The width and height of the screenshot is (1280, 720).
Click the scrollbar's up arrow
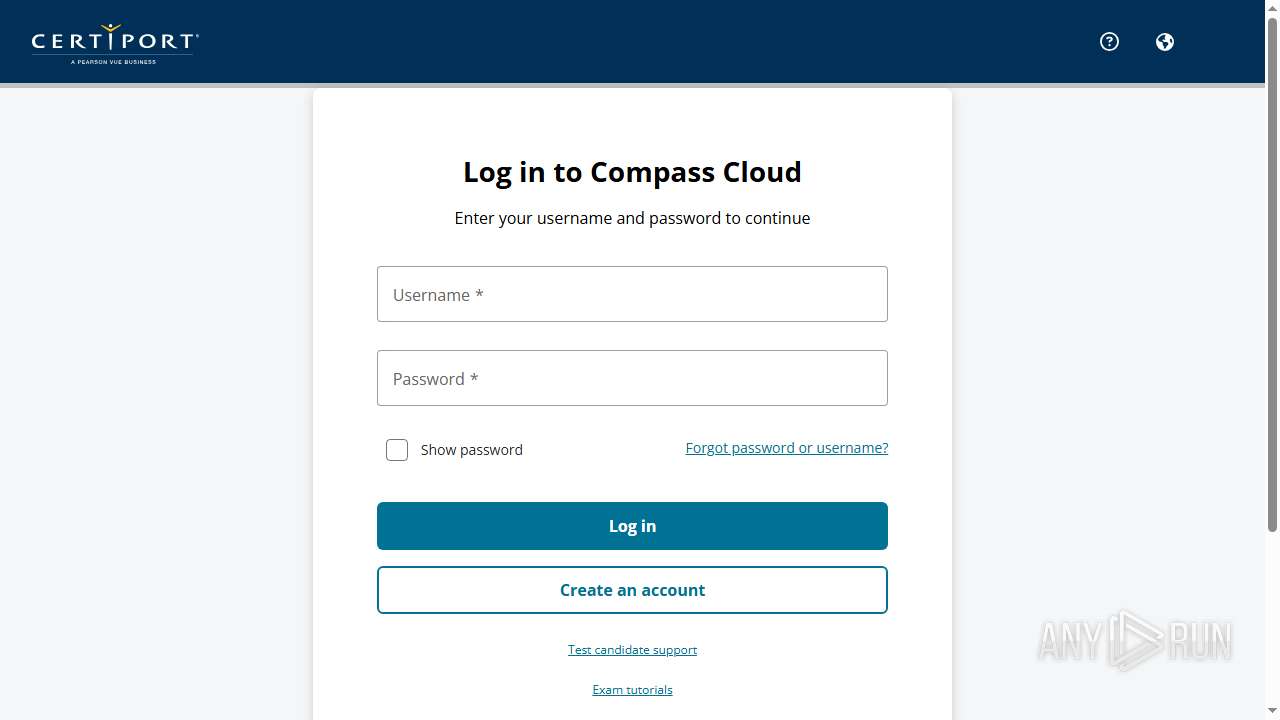(1272, 8)
